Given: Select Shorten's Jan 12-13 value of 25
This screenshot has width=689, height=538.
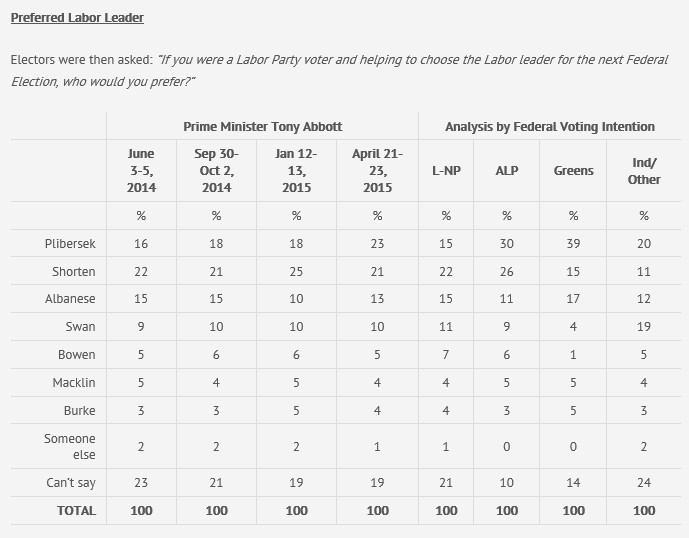Looking at the screenshot, I should click(x=296, y=271).
